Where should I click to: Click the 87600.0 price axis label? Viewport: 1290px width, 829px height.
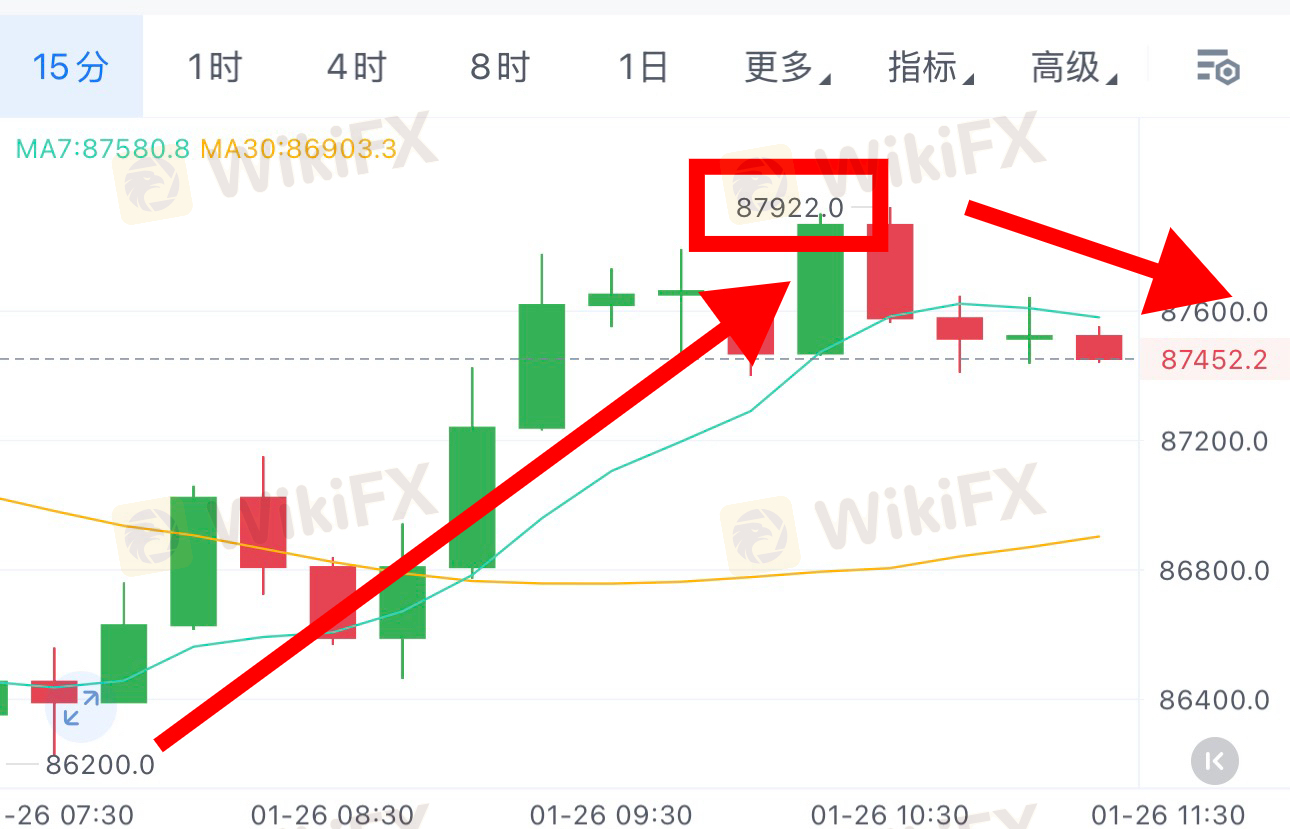1214,312
